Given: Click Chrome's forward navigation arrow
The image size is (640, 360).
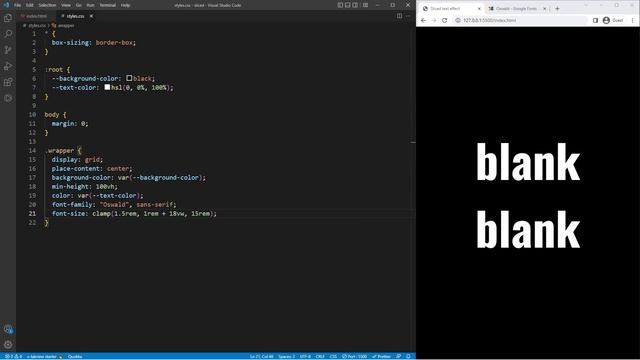Looking at the screenshot, I should pos(434,20).
